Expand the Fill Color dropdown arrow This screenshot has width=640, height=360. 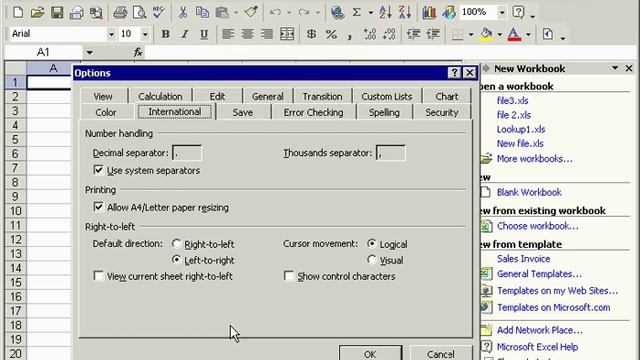[x=500, y=34]
